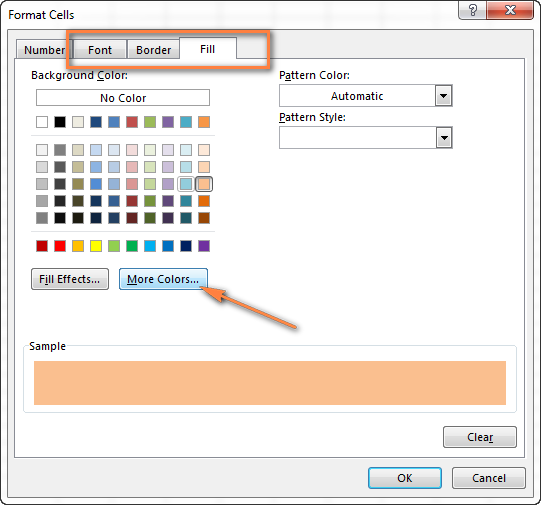Pick yellow standard color swatch
Image resolution: width=541 pixels, height=505 pixels.
[96, 246]
